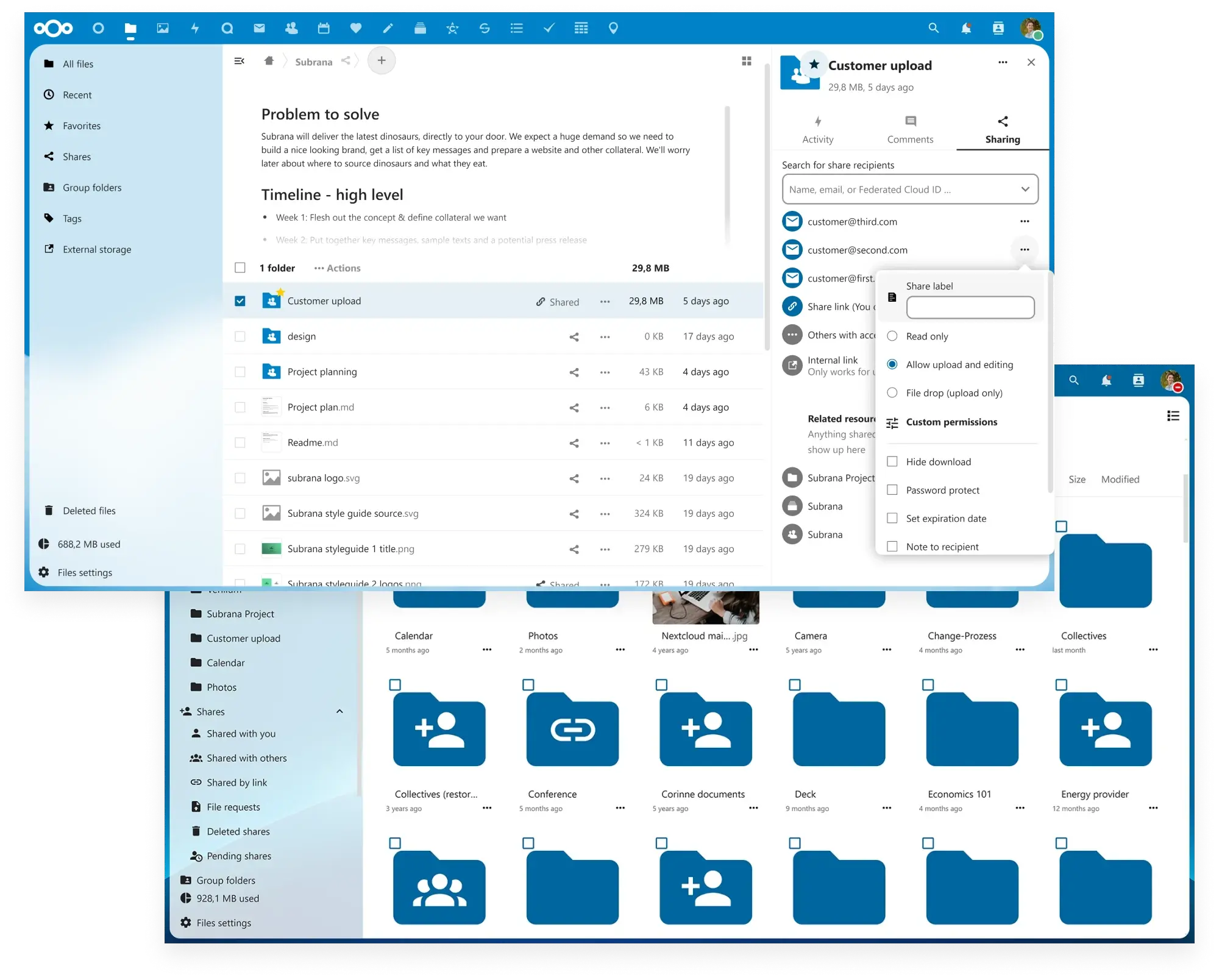Click the share icon for Readme.md
The image size is (1219, 980).
tap(574, 443)
